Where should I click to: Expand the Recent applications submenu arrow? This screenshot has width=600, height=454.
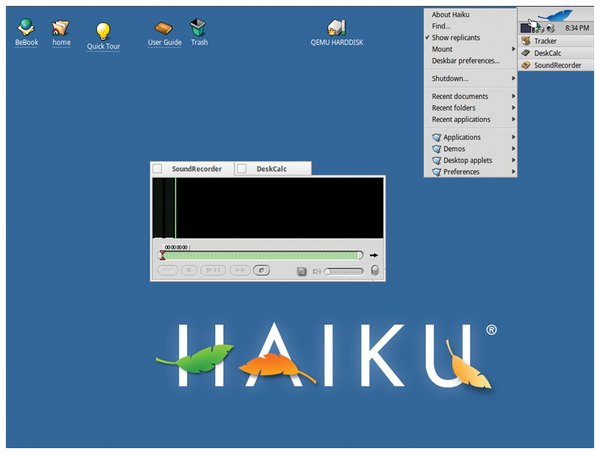514,119
